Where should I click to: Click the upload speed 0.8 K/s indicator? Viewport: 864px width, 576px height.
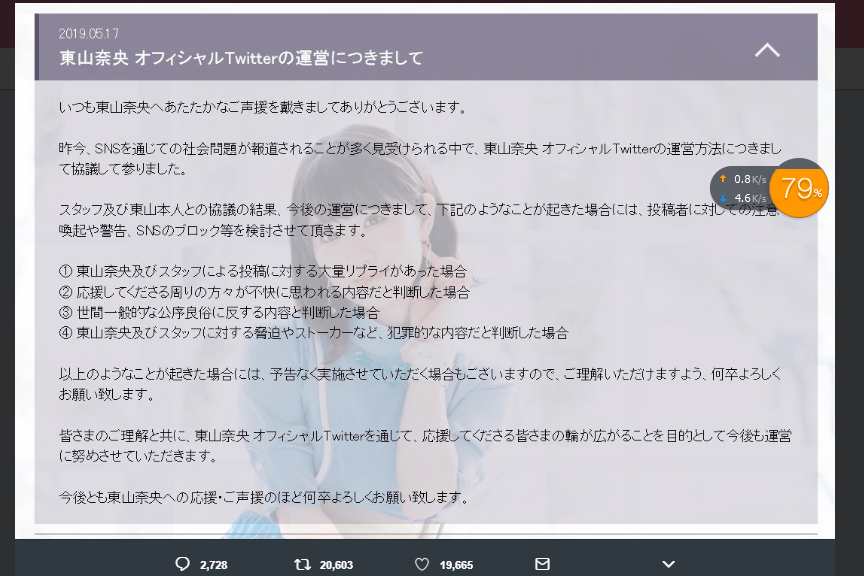(x=743, y=179)
